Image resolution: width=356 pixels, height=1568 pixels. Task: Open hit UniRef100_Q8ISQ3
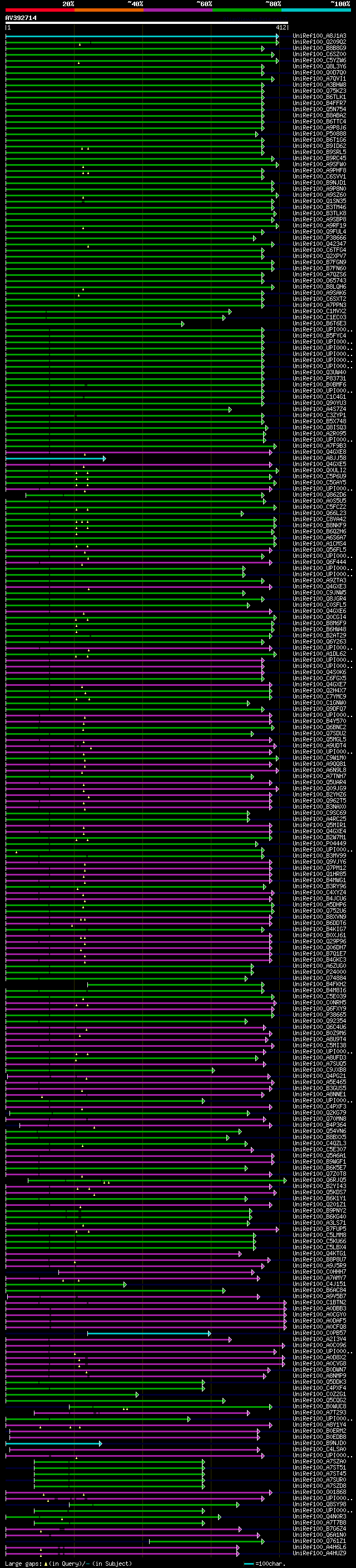coord(319,428)
